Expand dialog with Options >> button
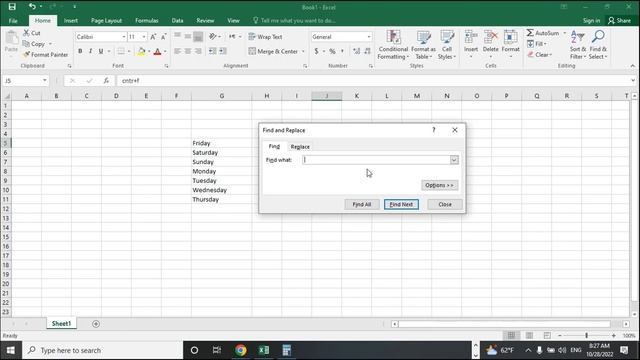Image resolution: width=640 pixels, height=360 pixels. (439, 185)
